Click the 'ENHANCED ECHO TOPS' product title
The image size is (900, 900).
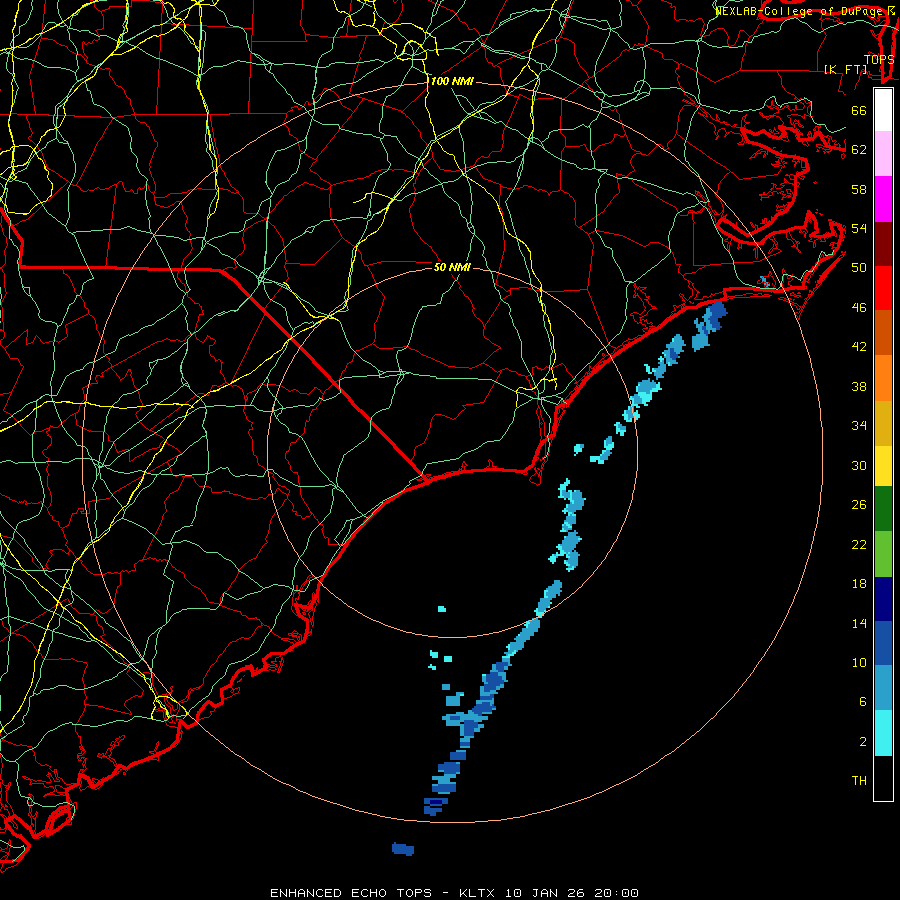pos(351,893)
